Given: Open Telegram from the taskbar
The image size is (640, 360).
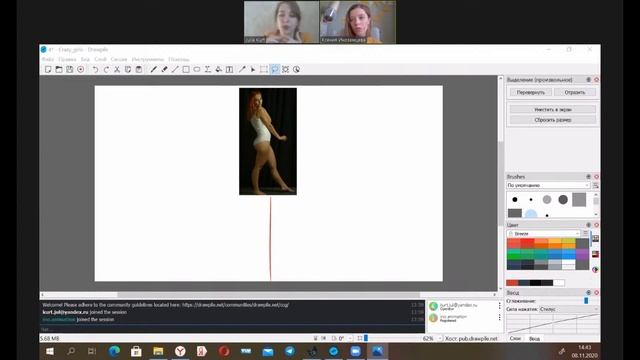Looking at the screenshot, I should click(x=290, y=351).
